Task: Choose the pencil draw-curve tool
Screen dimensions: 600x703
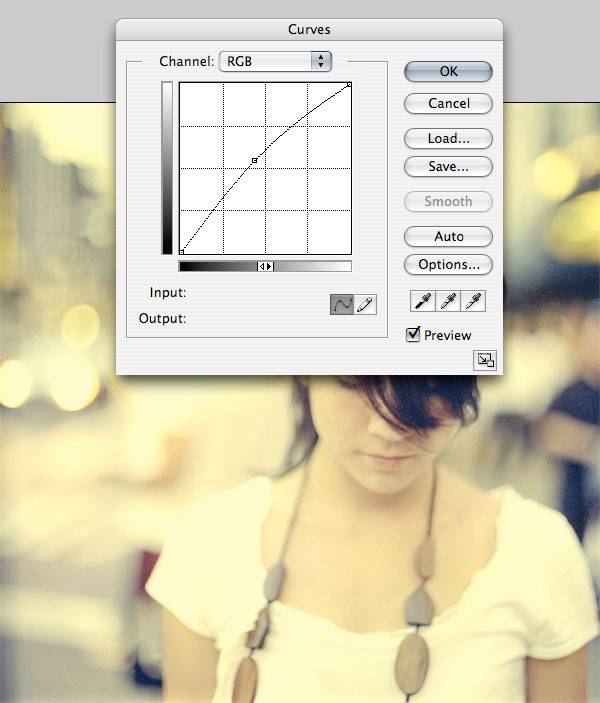Action: tap(365, 305)
